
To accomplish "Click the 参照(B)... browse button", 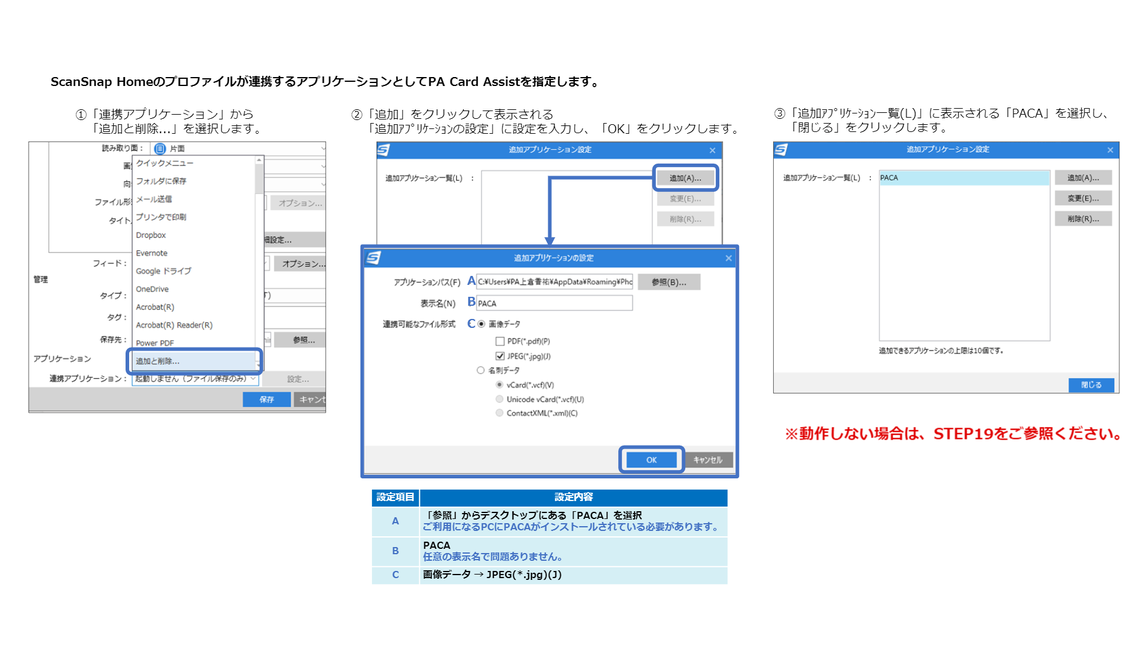I will [x=668, y=282].
